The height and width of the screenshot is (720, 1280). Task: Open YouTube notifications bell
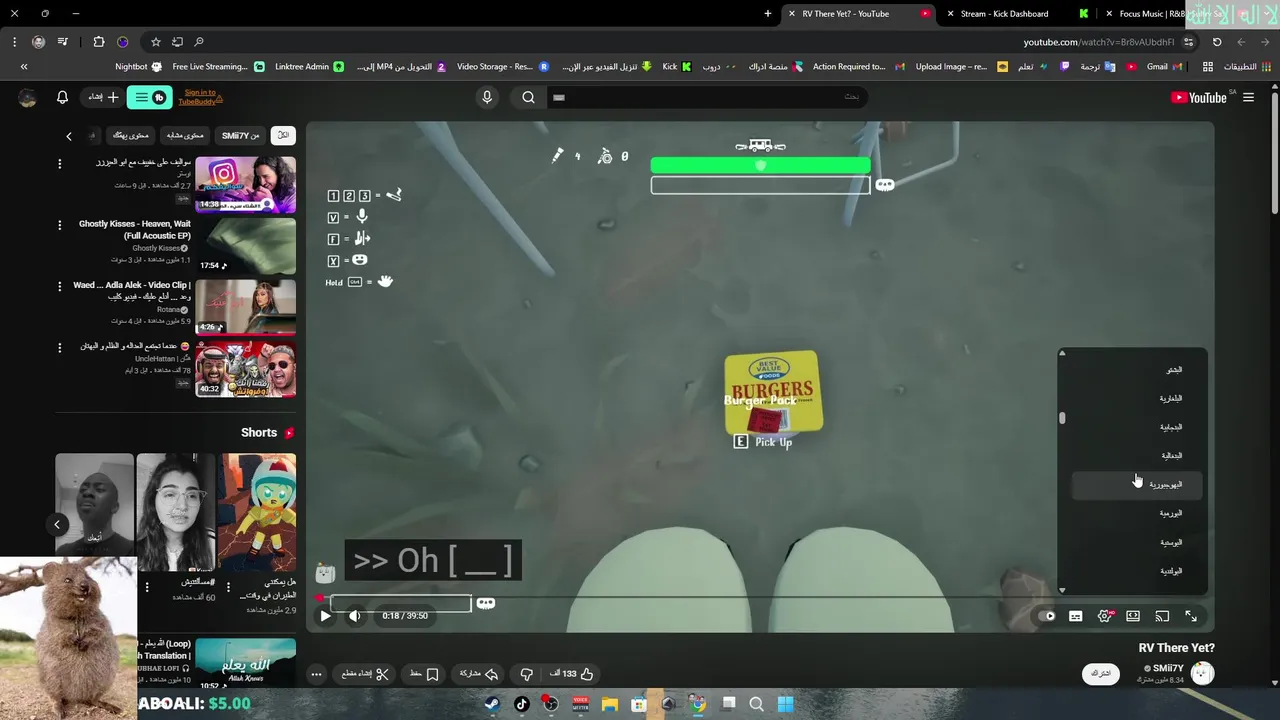(62, 97)
